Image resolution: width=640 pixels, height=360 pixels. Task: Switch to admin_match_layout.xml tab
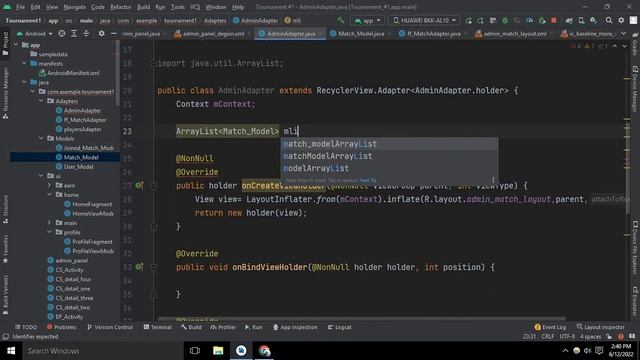(x=515, y=33)
